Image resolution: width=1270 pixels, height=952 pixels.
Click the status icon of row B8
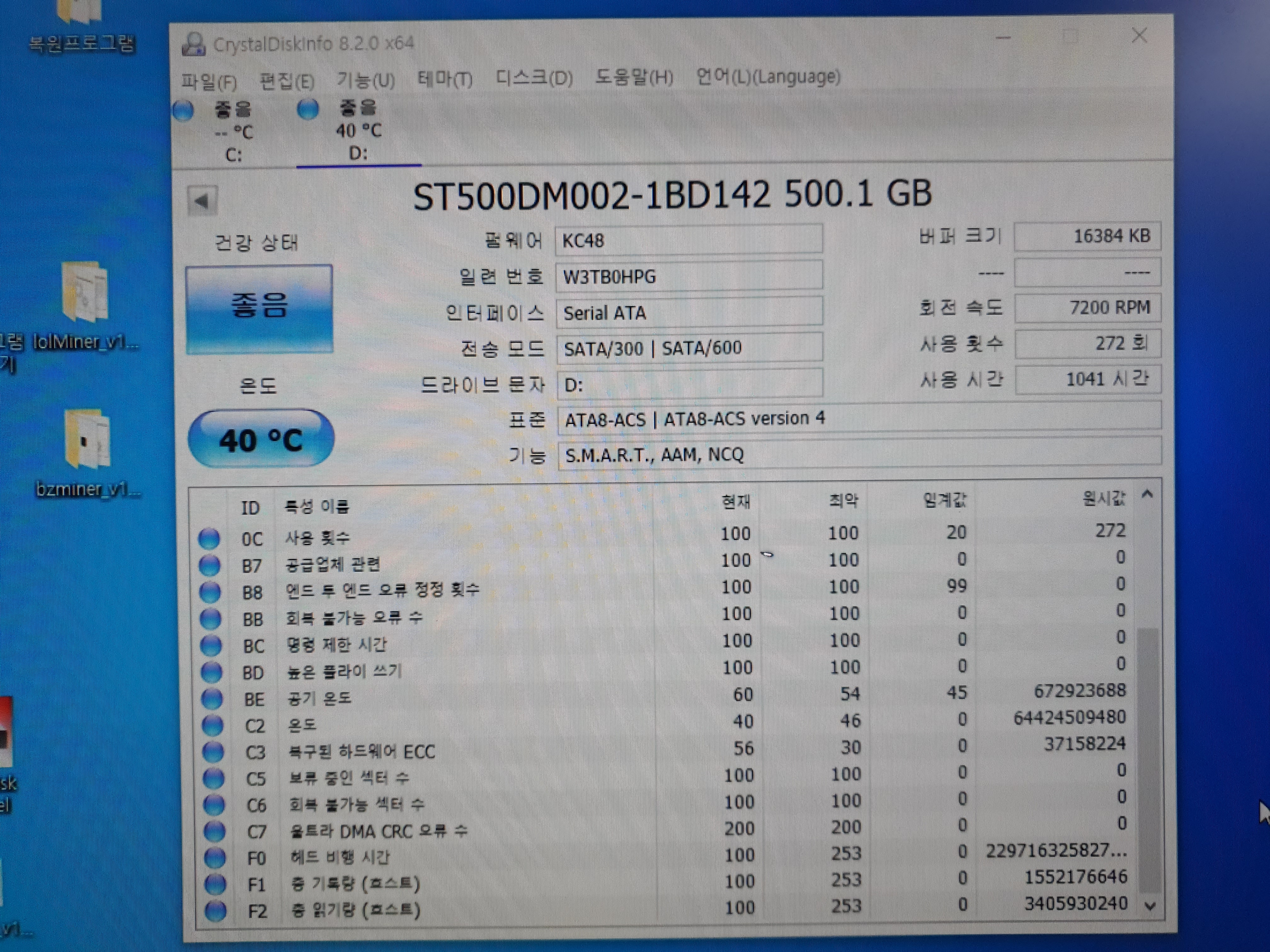210,592
